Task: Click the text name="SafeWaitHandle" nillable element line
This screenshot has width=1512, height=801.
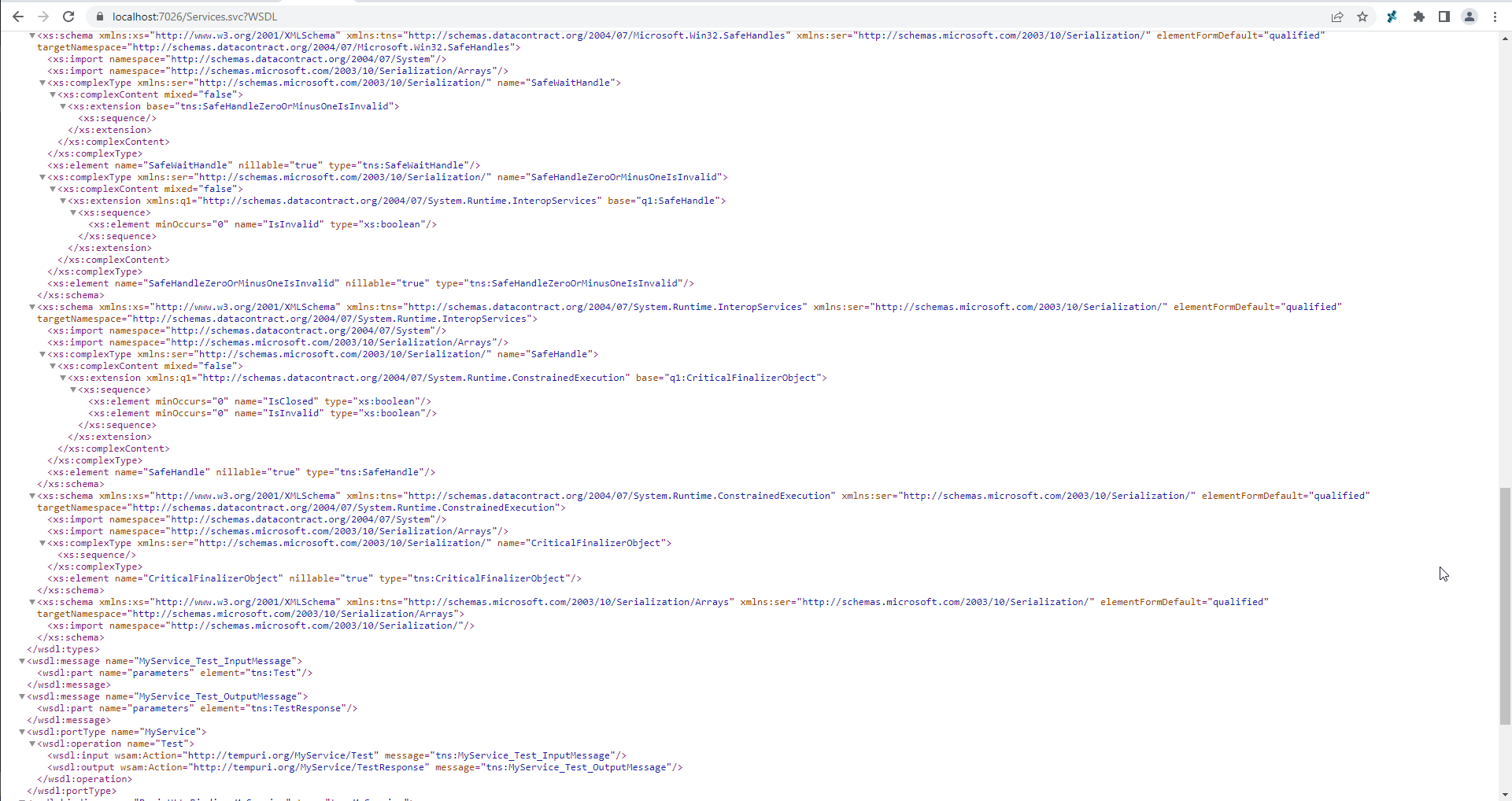Action: (x=264, y=165)
